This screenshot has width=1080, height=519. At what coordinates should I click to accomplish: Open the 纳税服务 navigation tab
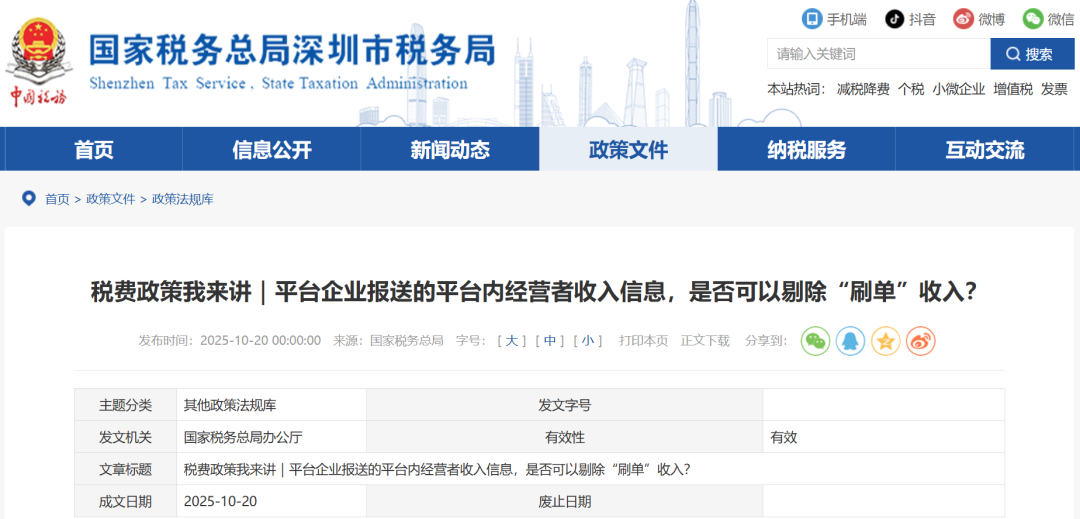pyautogui.click(x=807, y=149)
